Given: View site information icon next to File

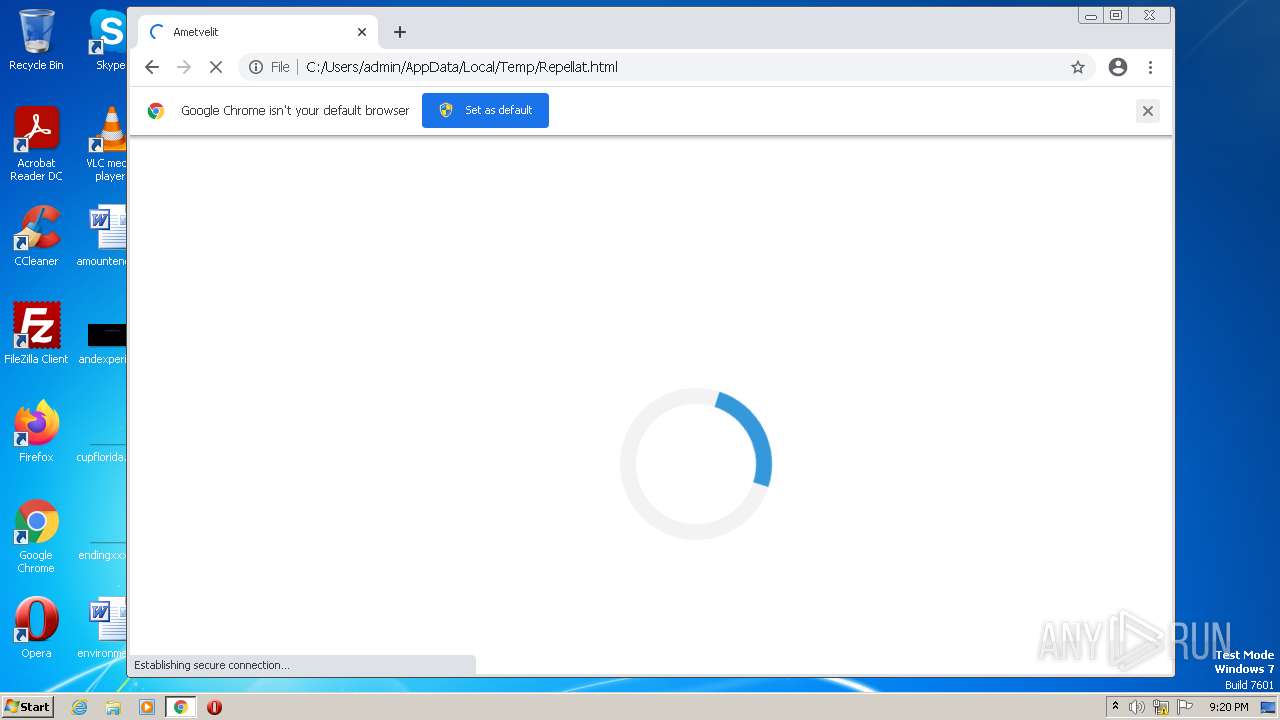Looking at the screenshot, I should (256, 67).
